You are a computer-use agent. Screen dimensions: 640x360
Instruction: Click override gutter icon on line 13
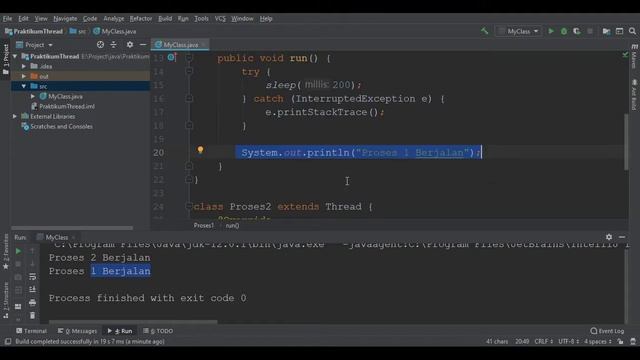[172, 58]
